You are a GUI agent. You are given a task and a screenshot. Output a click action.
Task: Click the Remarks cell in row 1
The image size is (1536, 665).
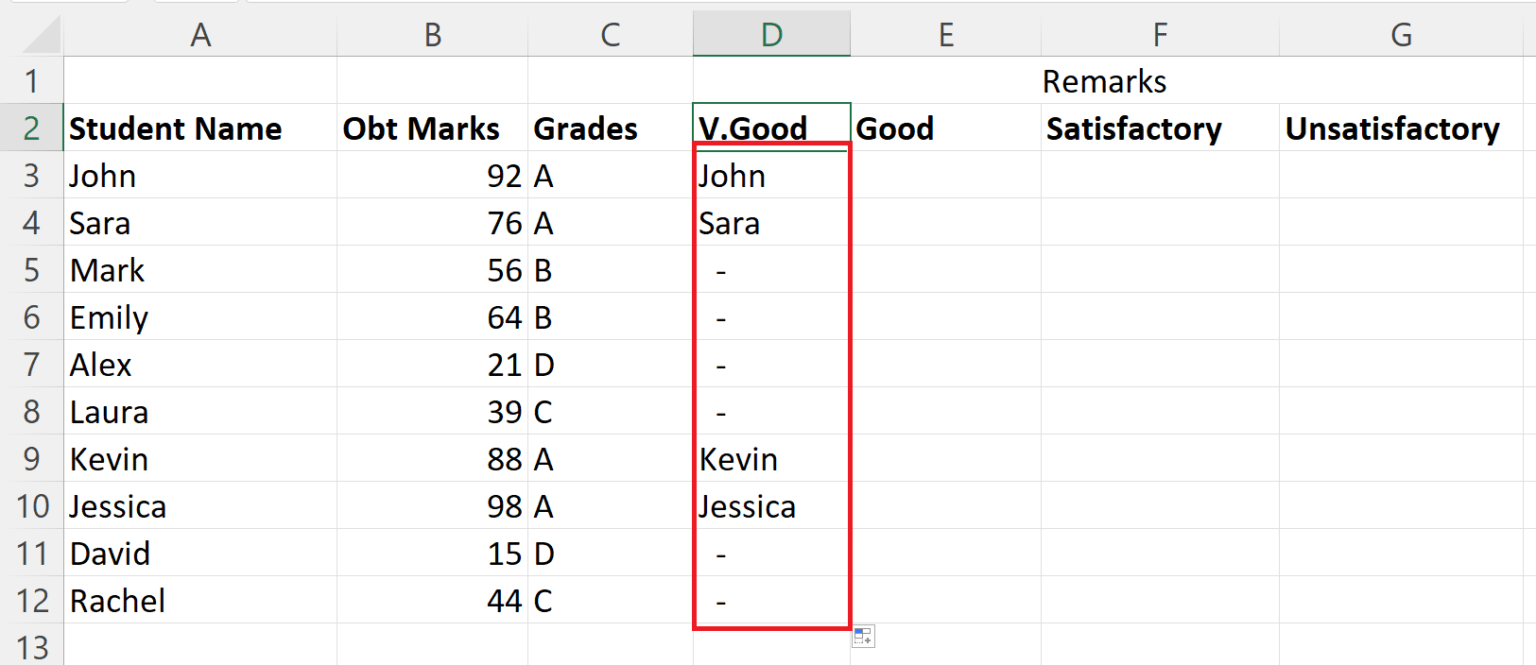coord(1104,81)
